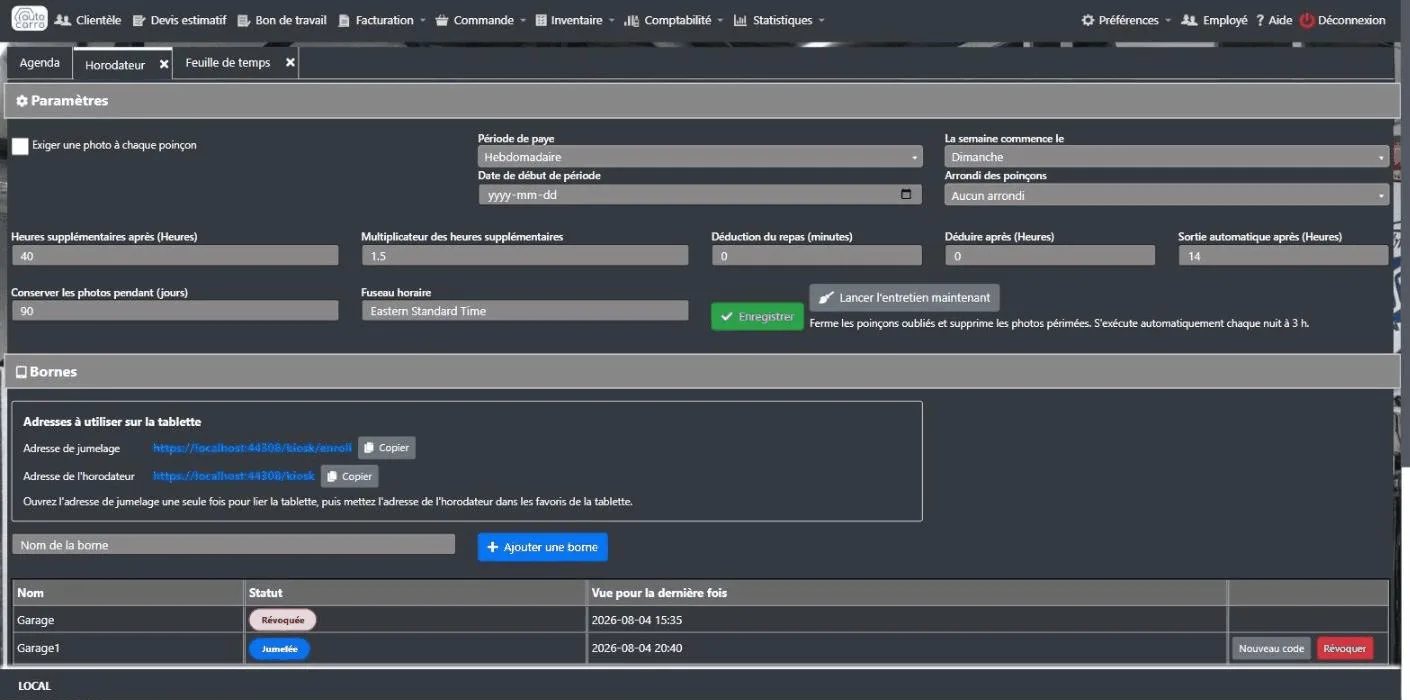Open the kiosk/enroll pairing link
The image size is (1410, 700).
click(x=252, y=448)
